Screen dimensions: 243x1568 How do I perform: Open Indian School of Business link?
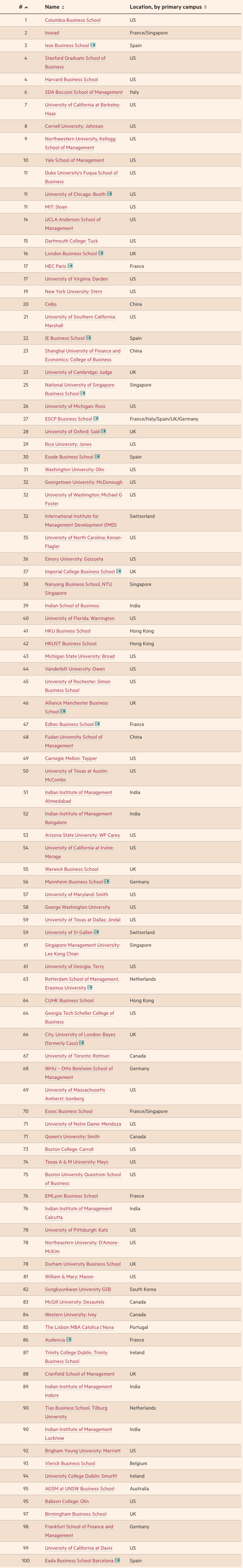[x=72, y=606]
